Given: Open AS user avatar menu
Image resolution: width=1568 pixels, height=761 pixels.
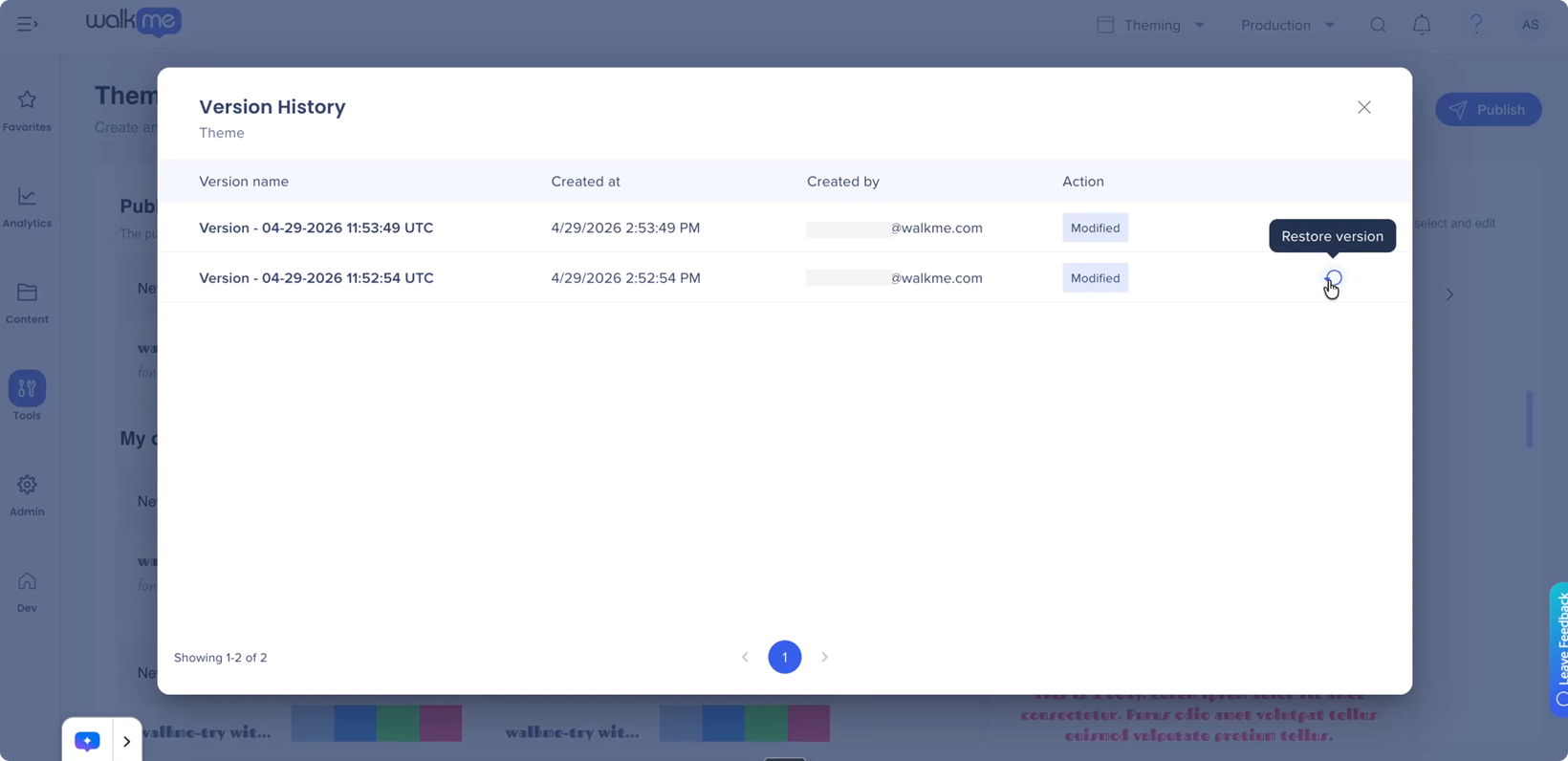Looking at the screenshot, I should (1530, 25).
